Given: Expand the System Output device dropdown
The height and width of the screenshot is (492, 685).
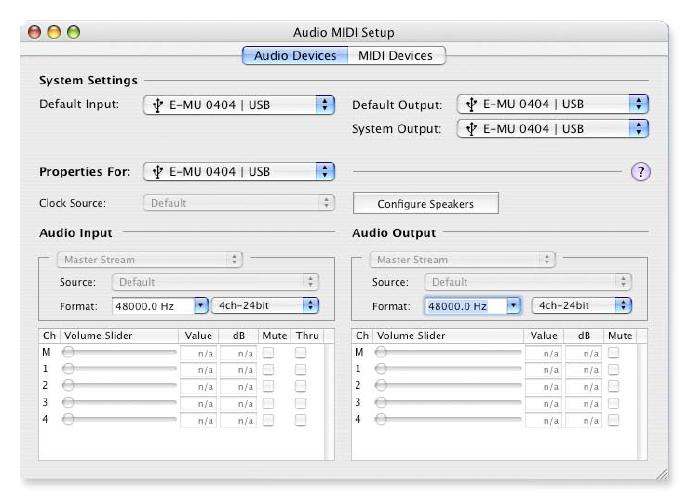Looking at the screenshot, I should coord(553,128).
